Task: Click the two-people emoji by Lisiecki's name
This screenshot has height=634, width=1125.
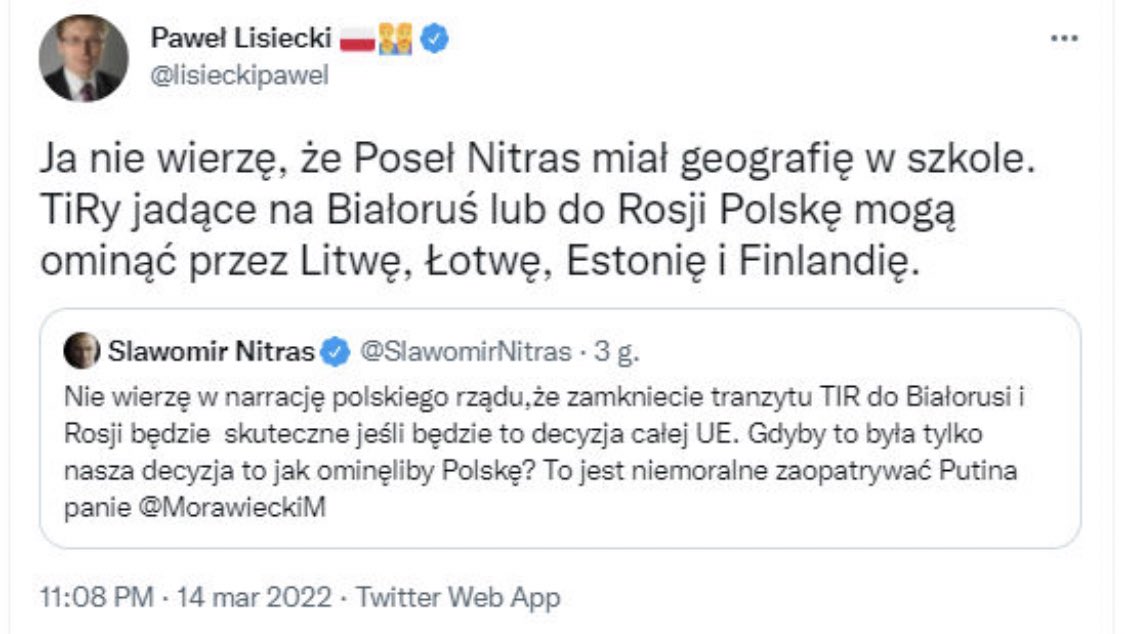Action: click(395, 38)
